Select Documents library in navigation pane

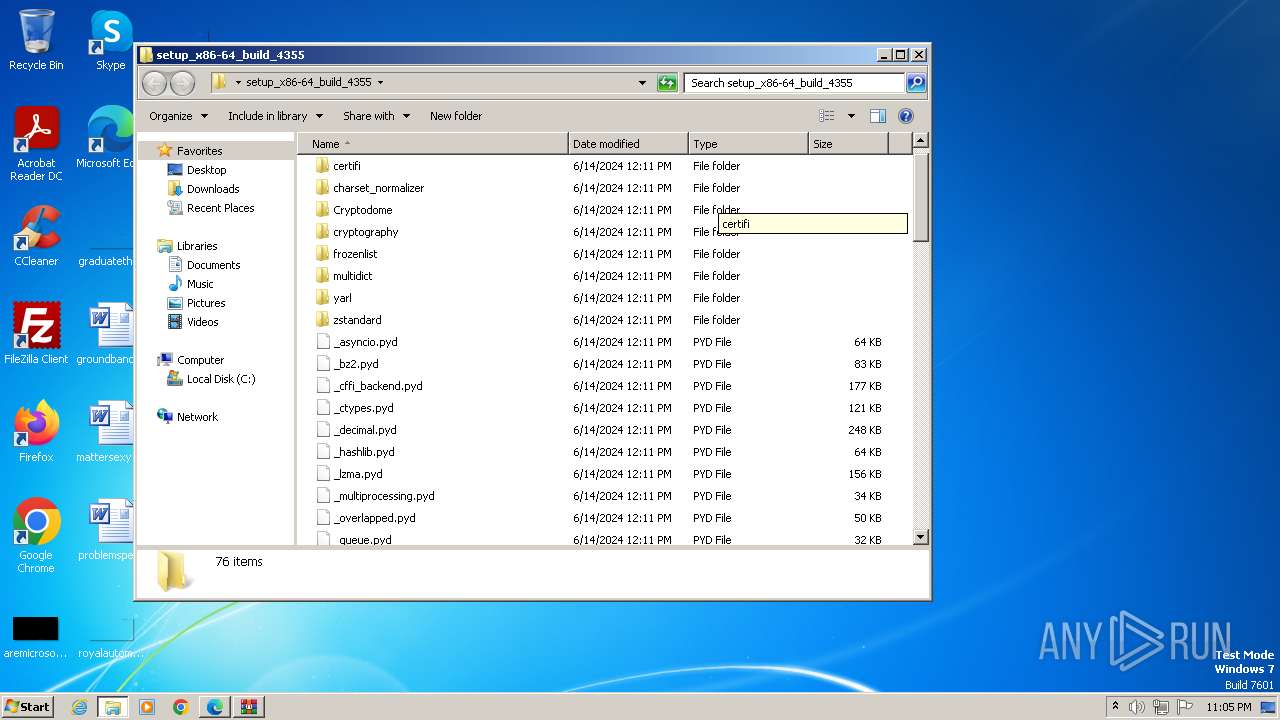click(x=213, y=265)
